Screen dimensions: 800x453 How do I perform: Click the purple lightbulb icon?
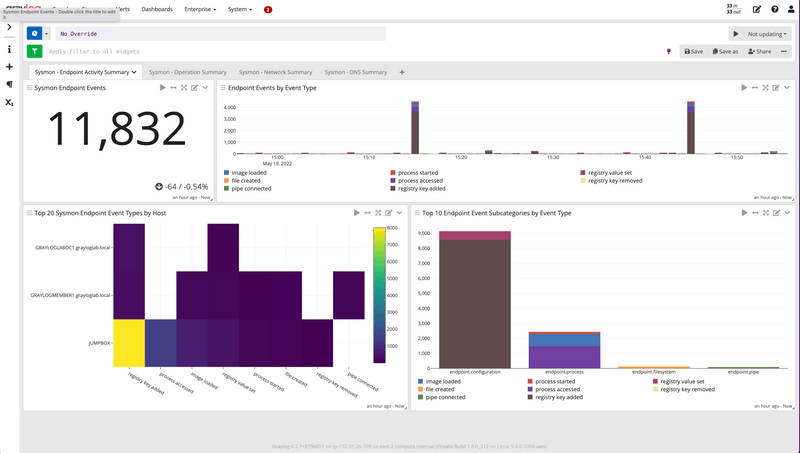coord(669,51)
